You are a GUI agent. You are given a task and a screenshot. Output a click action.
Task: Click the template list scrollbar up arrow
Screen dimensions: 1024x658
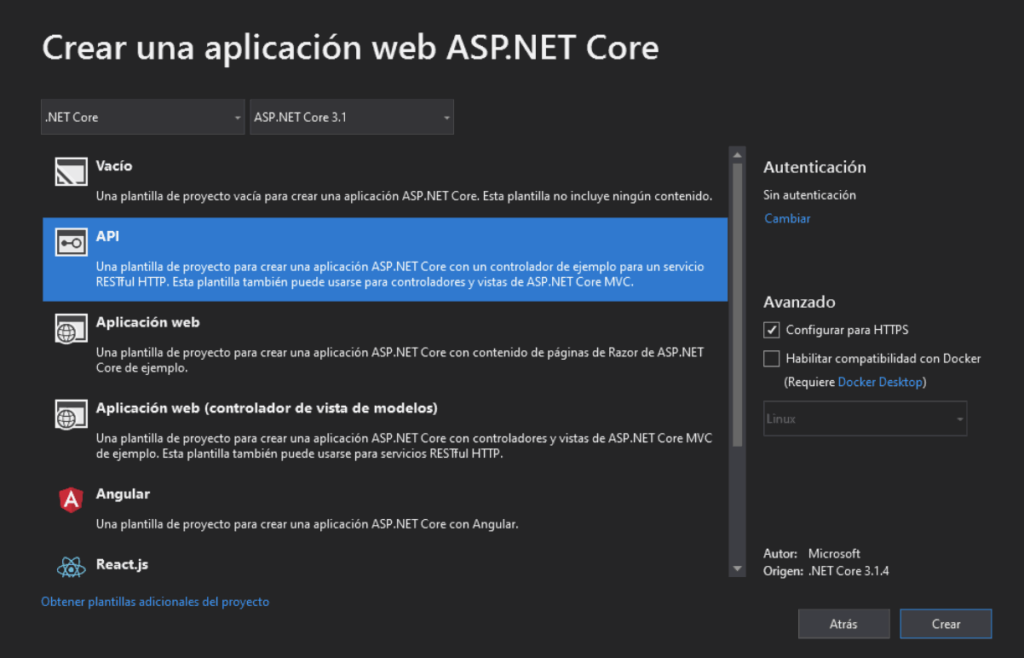point(738,155)
